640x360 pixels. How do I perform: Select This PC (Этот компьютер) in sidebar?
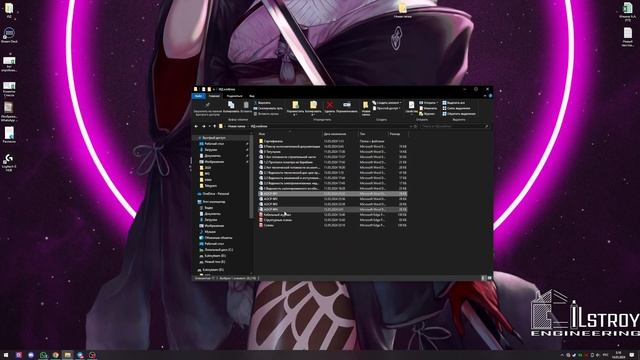coord(211,202)
